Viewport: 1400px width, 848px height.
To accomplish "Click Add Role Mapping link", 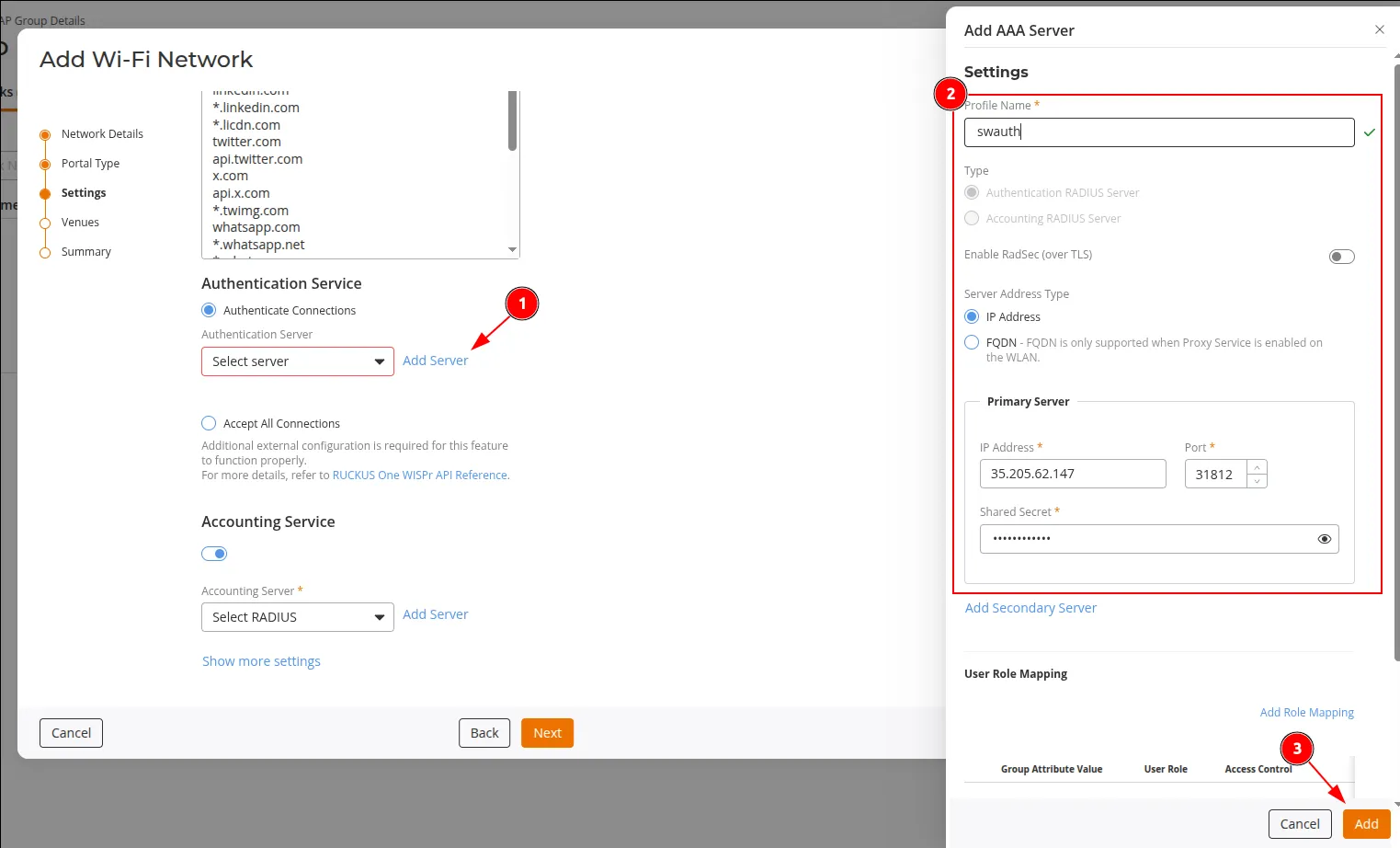I will 1306,713.
